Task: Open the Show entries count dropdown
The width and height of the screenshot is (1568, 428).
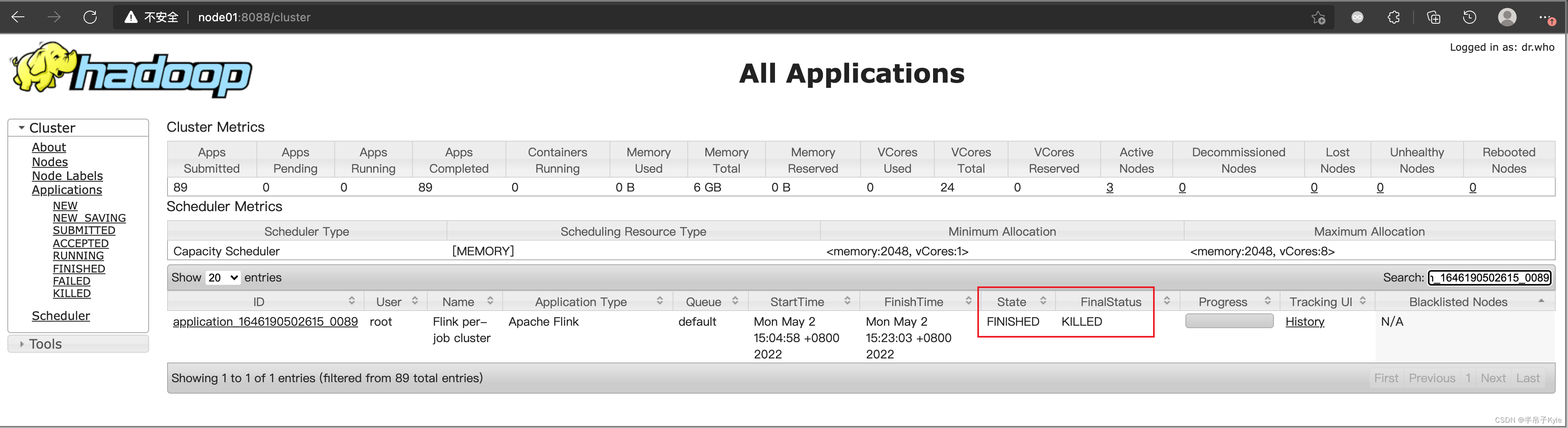Action: tap(223, 278)
